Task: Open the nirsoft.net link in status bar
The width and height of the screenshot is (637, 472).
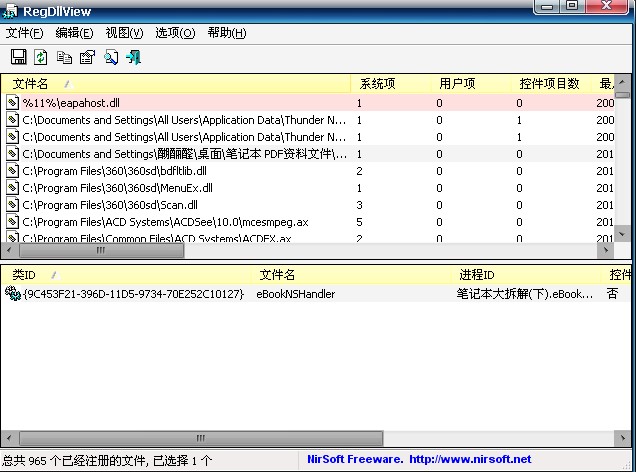Action: tap(470, 460)
